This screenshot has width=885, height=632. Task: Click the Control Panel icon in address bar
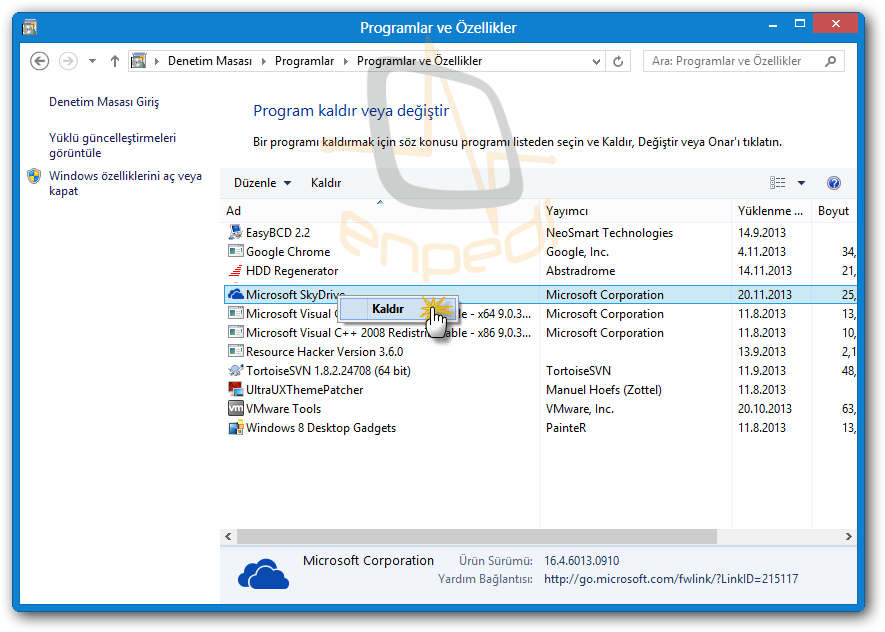coord(139,60)
